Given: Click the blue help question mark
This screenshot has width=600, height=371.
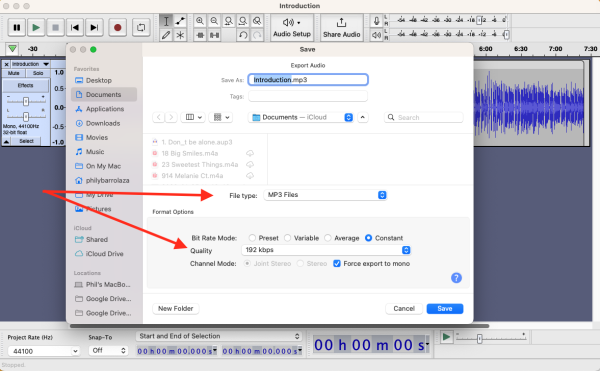Looking at the screenshot, I should point(456,278).
